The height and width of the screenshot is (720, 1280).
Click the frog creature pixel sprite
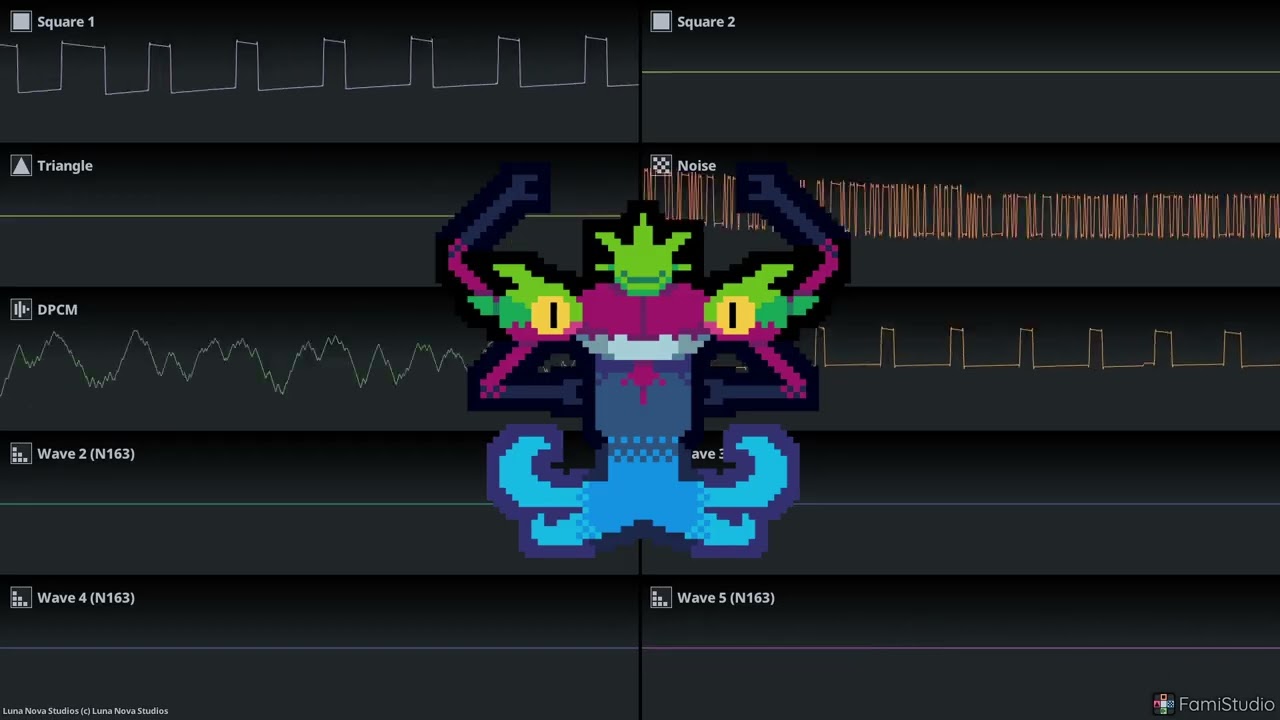click(642, 360)
